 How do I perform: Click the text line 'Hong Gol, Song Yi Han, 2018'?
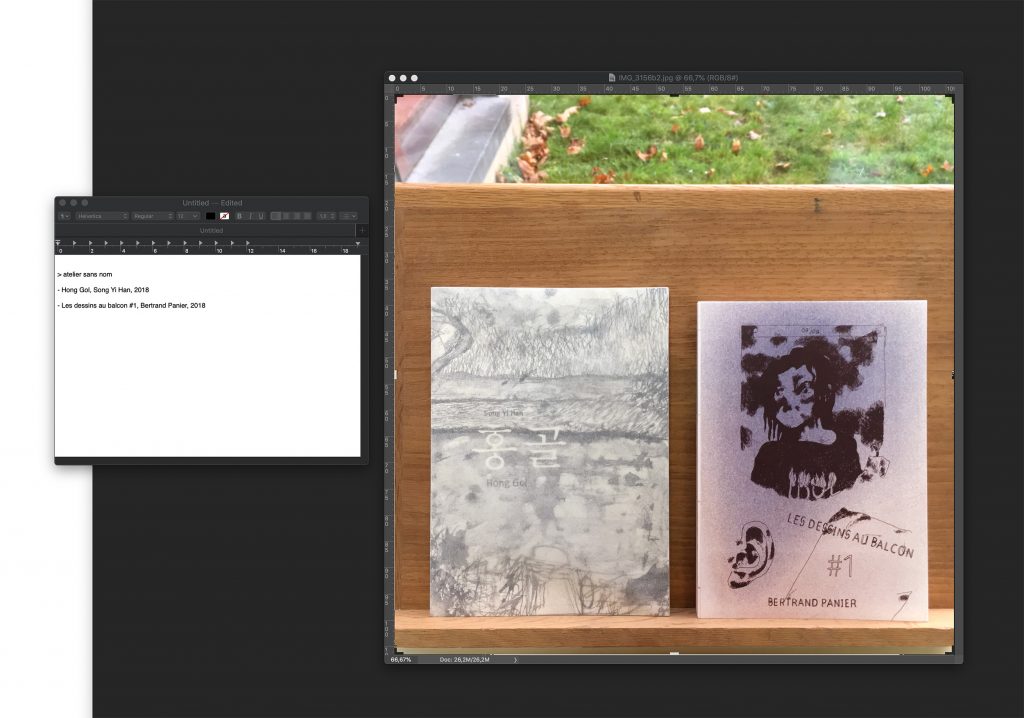click(103, 289)
